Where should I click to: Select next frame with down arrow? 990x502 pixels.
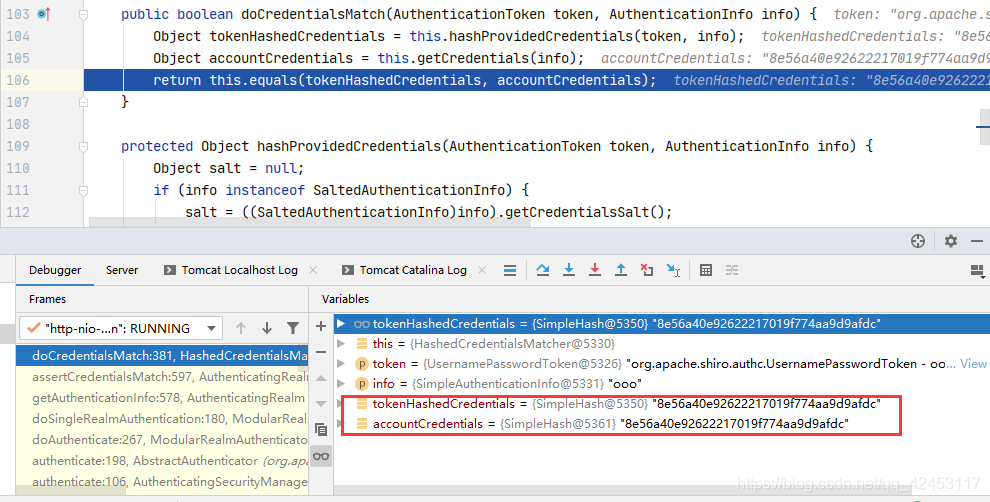point(267,328)
